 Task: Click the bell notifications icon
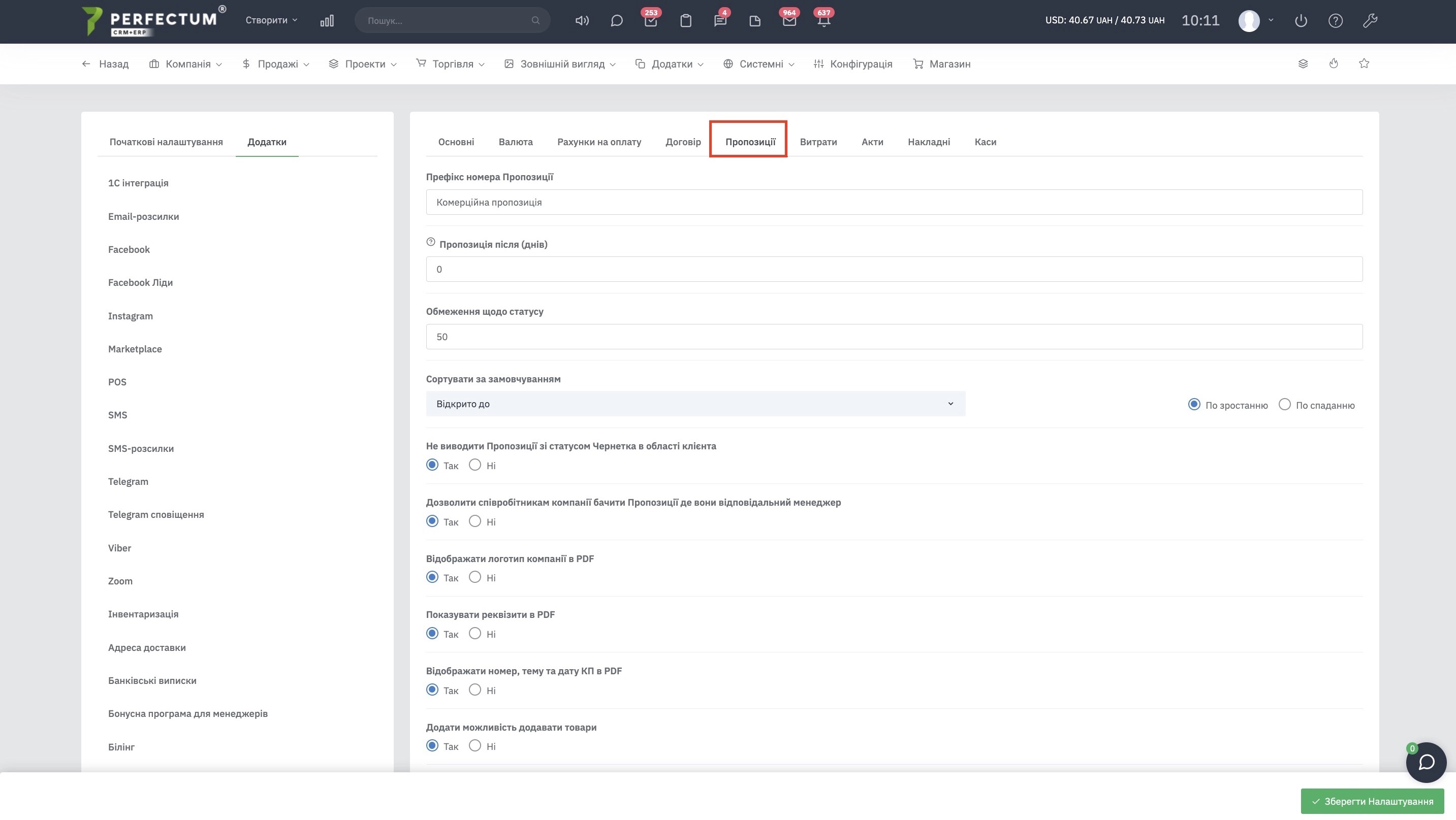point(824,21)
